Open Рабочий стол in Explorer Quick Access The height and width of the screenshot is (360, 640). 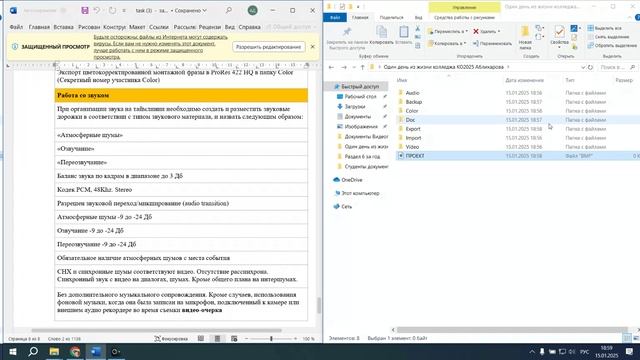click(x=360, y=97)
